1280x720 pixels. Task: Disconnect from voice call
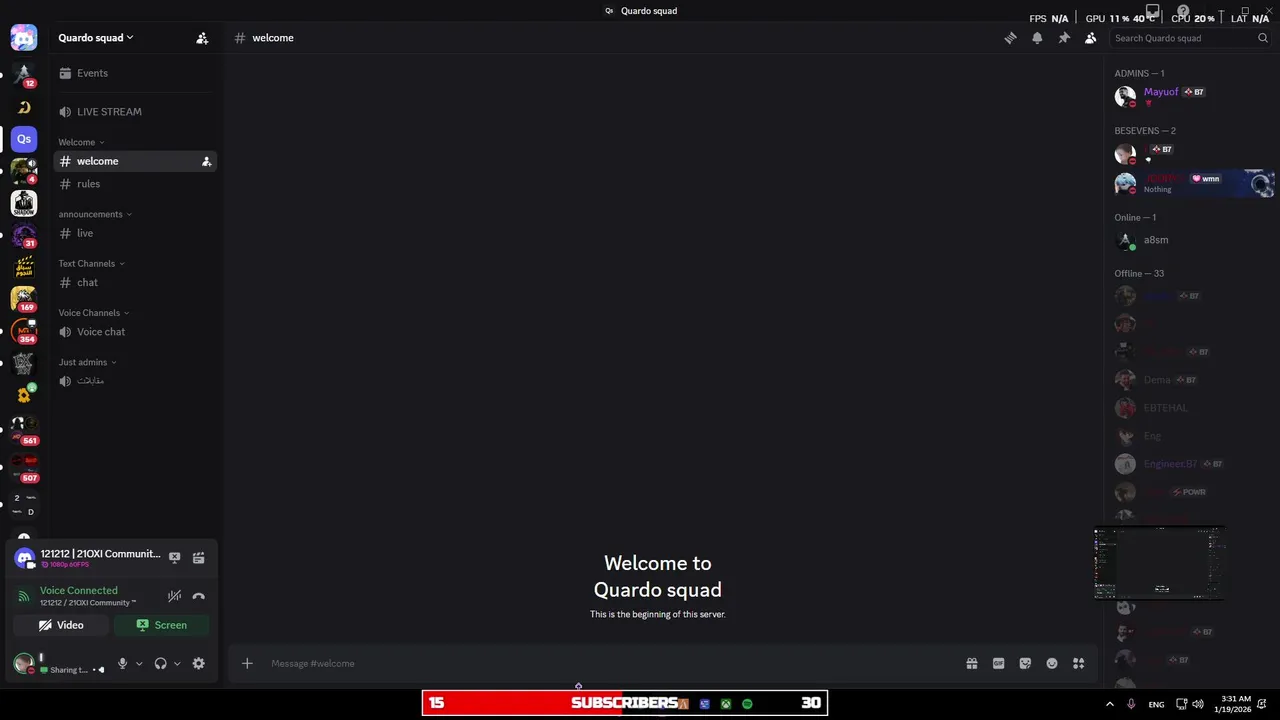tap(198, 596)
